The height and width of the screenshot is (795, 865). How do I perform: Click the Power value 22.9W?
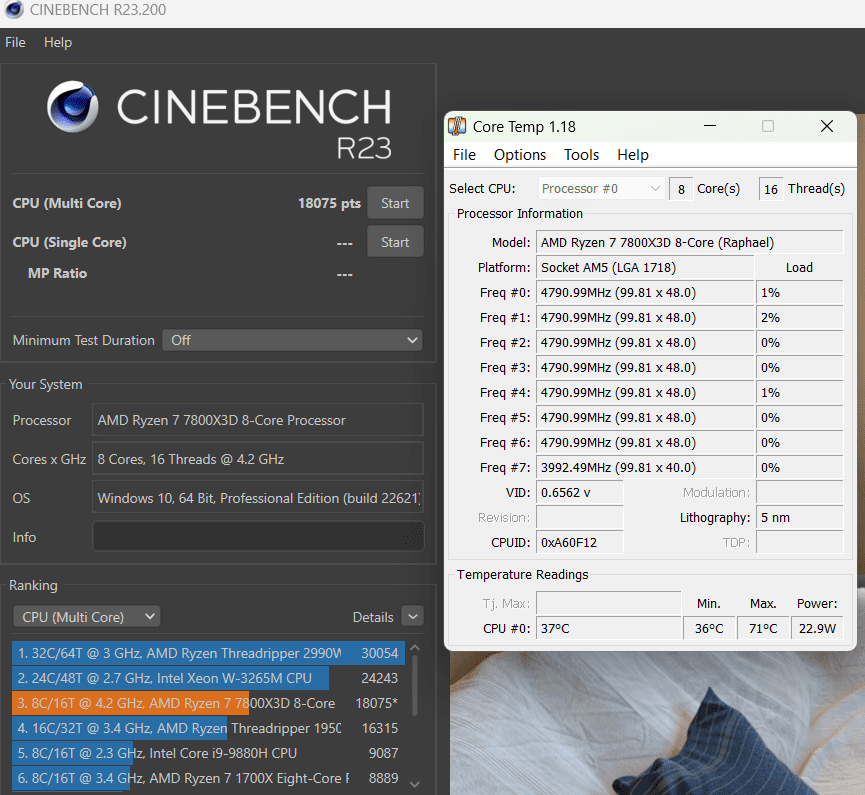click(x=817, y=628)
